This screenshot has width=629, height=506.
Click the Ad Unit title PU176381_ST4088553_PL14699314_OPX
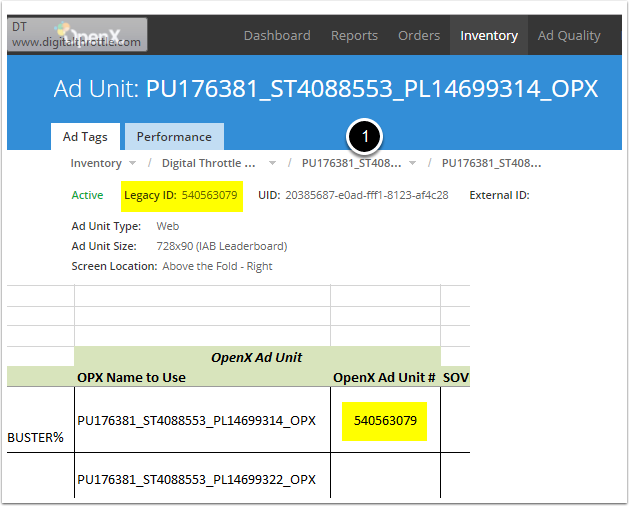(x=372, y=89)
